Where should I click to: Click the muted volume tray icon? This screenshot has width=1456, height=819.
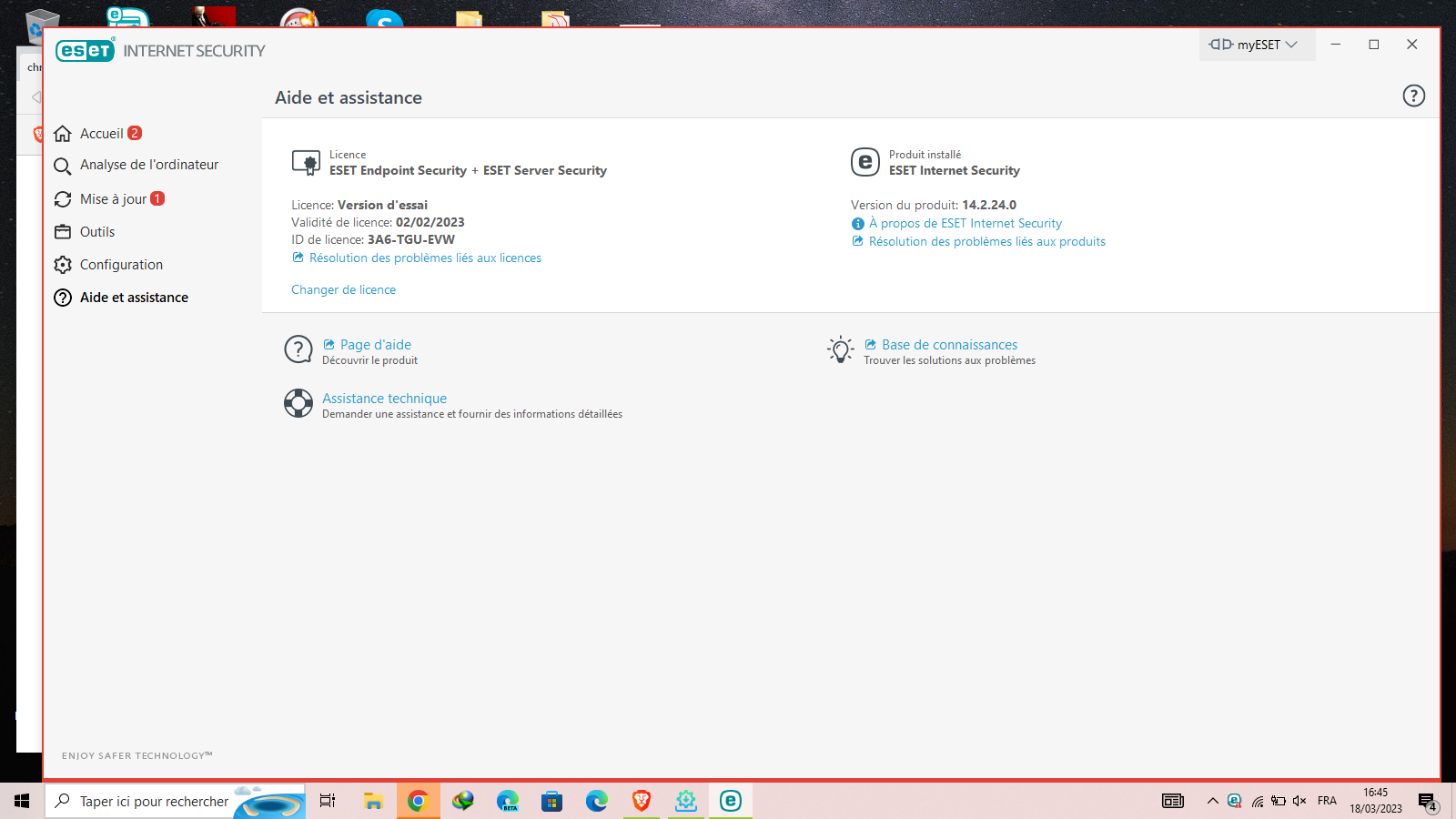tap(1299, 801)
